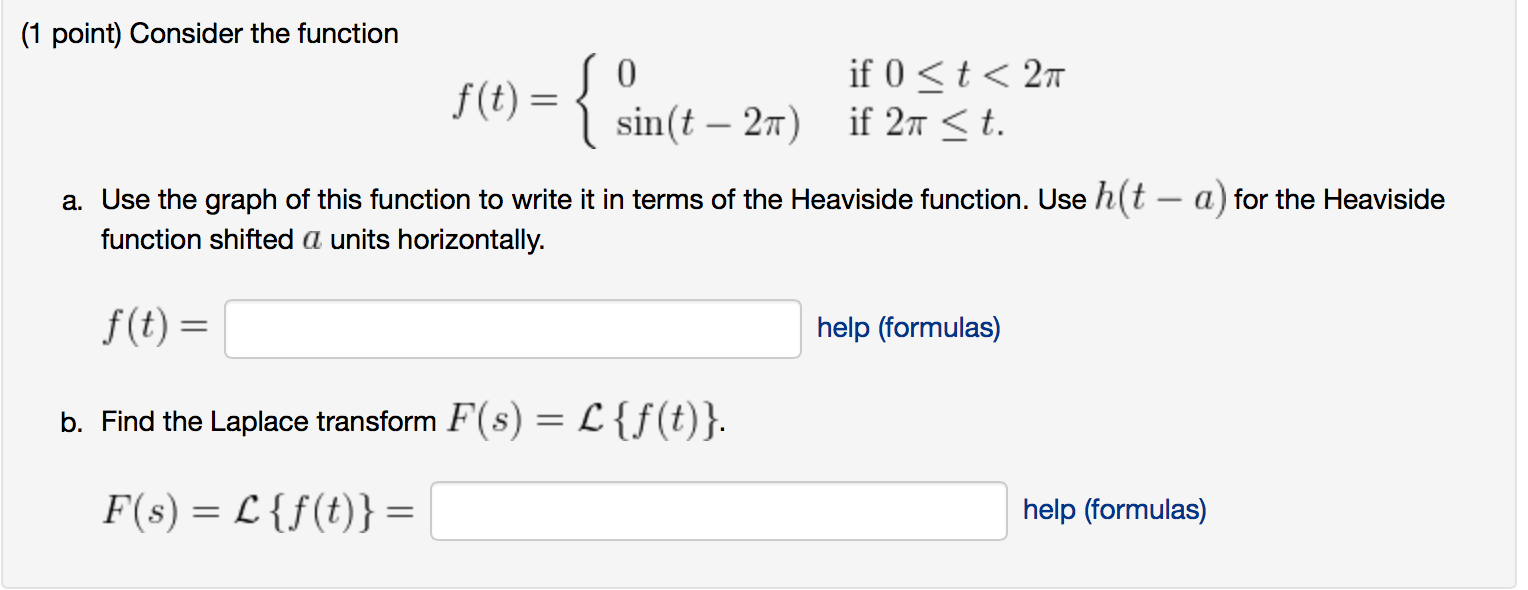
Task: Click the zero value in piecewise definition
Action: pyautogui.click(x=627, y=75)
